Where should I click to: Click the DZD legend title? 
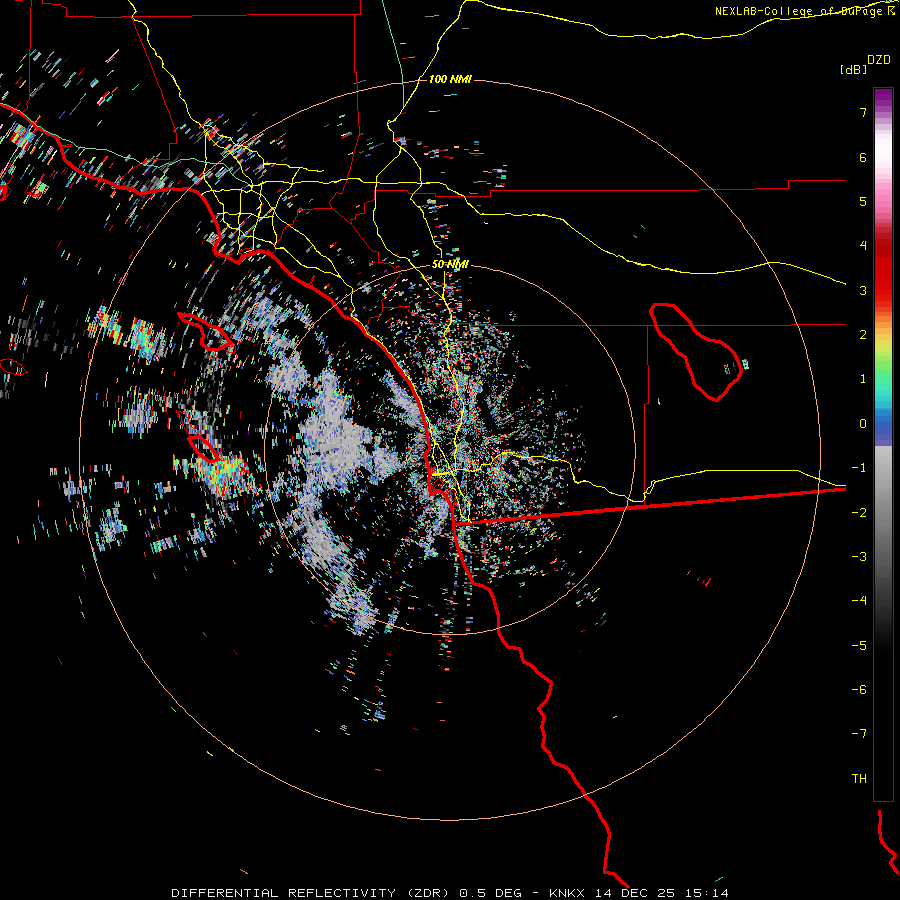(x=879, y=60)
